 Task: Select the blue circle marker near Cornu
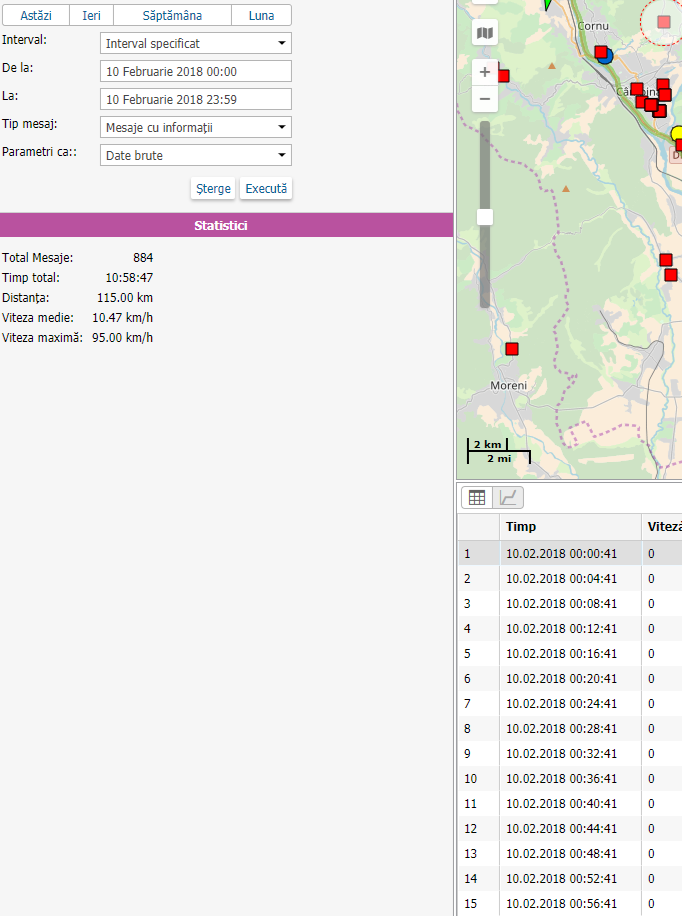(606, 57)
